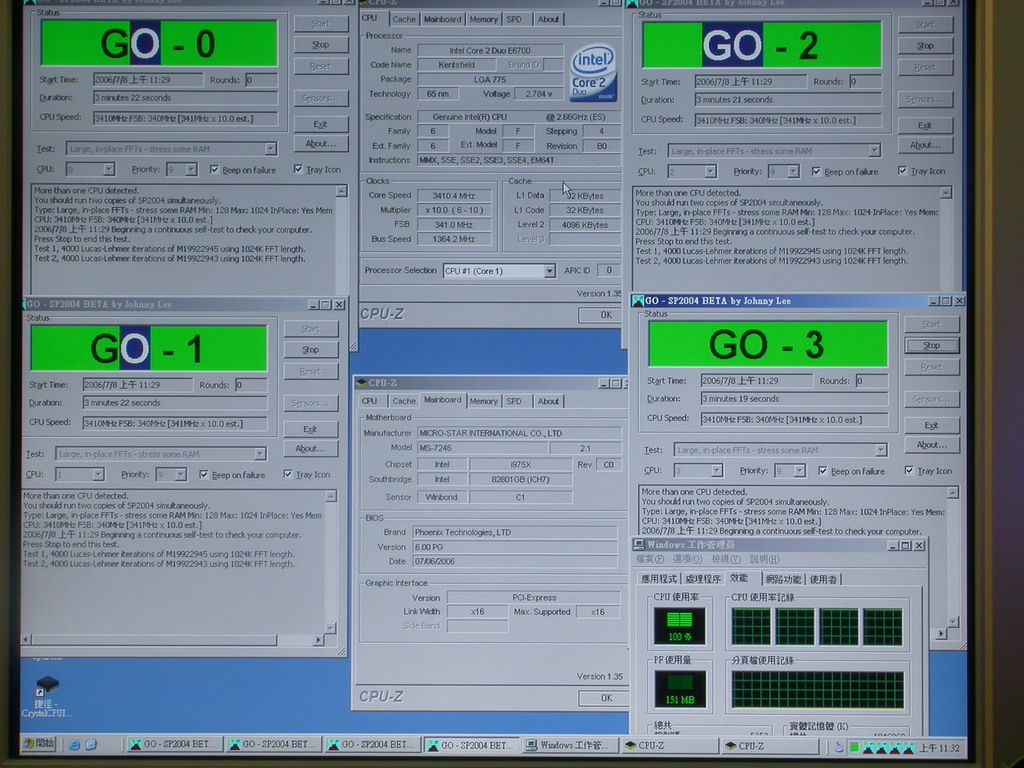Click the pressed GO - SP2004 taskbar button
The width and height of the screenshot is (1024, 768).
[x=472, y=745]
